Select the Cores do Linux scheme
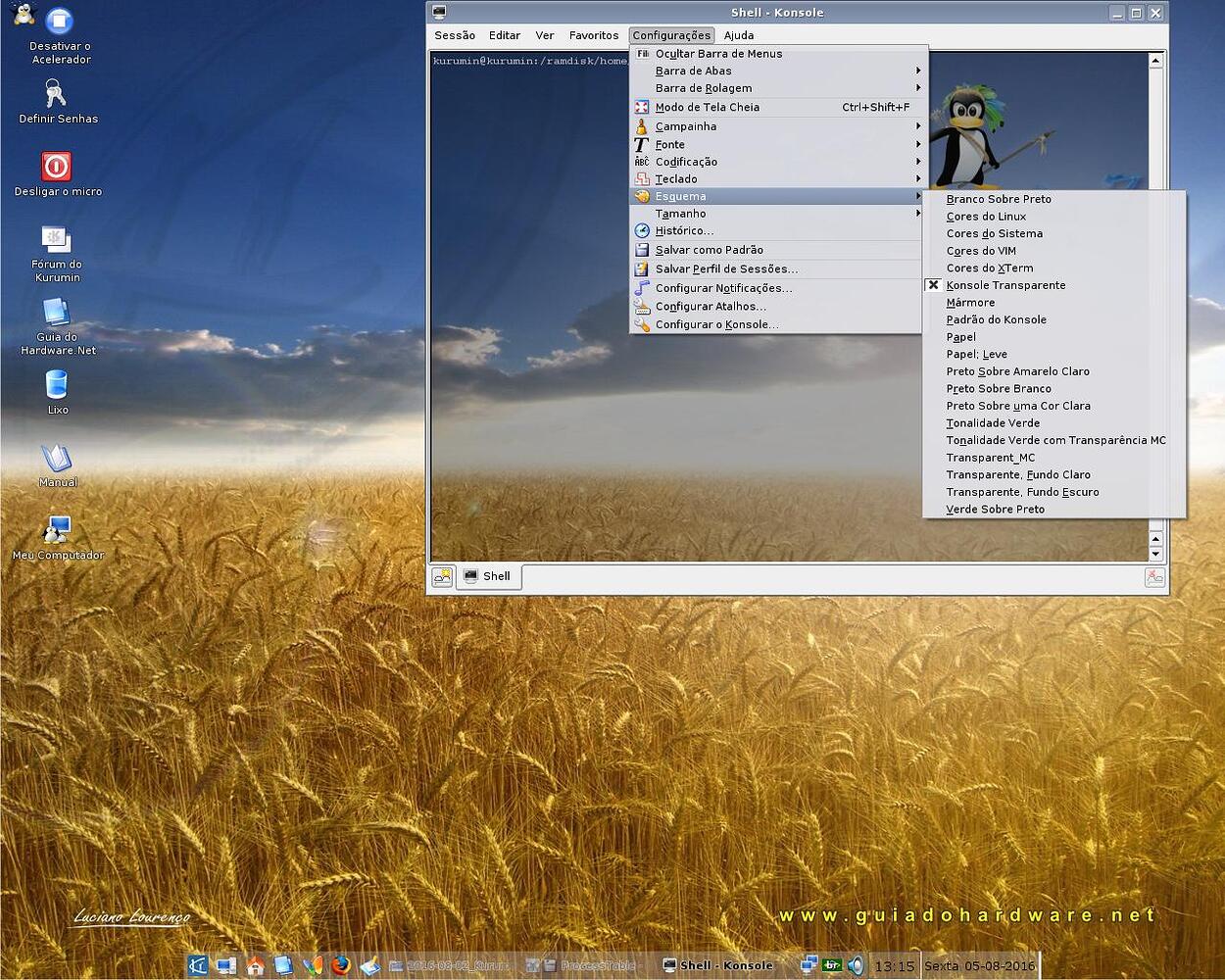The height and width of the screenshot is (980, 1225). [x=985, y=216]
